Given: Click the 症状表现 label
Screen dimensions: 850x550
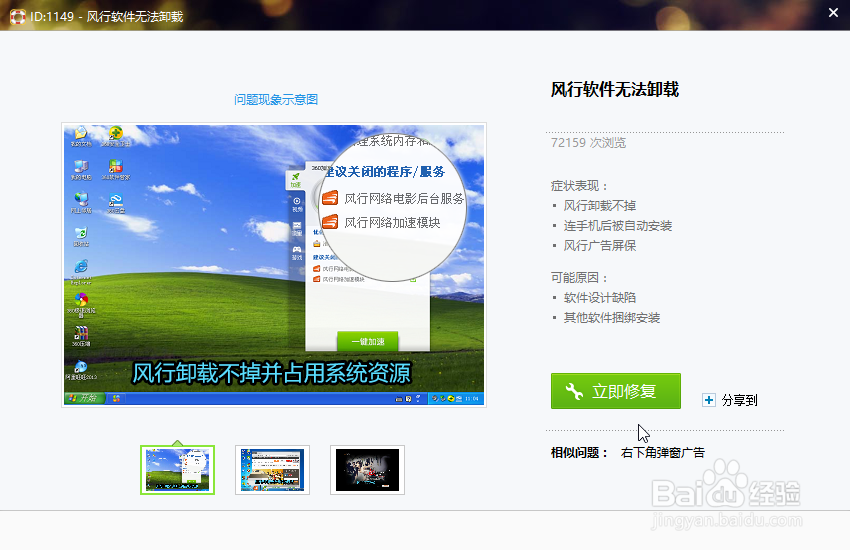Looking at the screenshot, I should pos(579,186).
